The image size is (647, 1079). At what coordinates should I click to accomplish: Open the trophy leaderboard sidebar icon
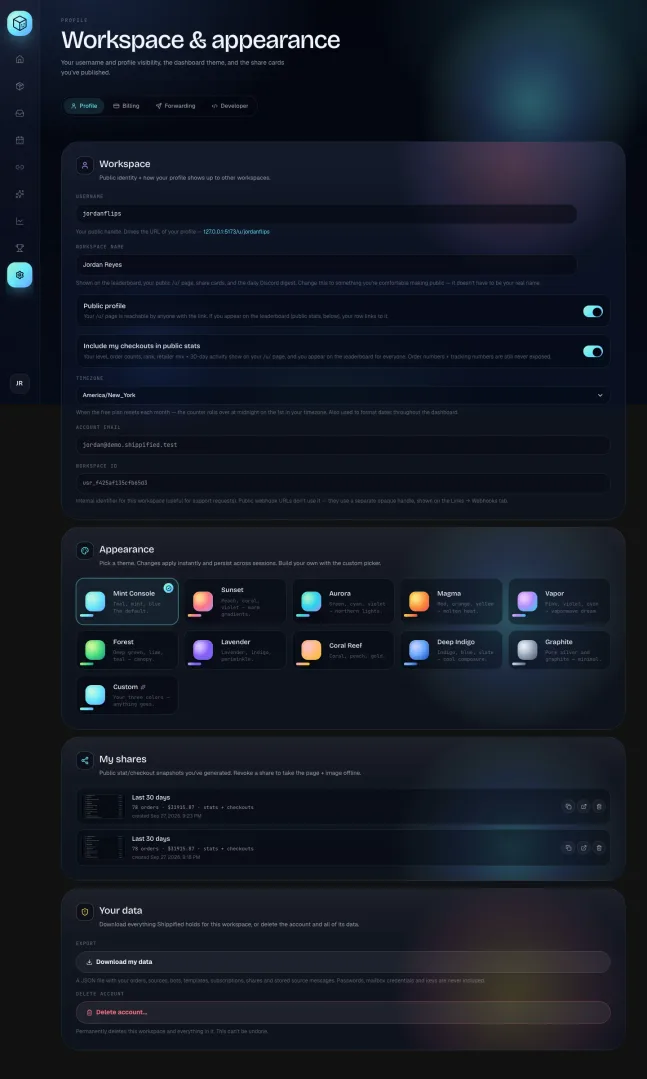click(19, 248)
